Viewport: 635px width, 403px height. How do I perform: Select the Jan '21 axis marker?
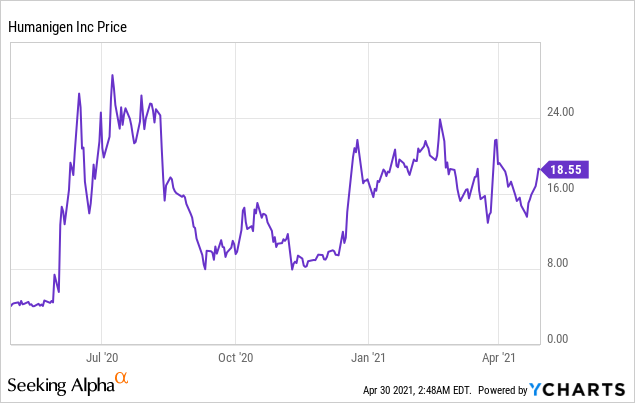(x=370, y=356)
